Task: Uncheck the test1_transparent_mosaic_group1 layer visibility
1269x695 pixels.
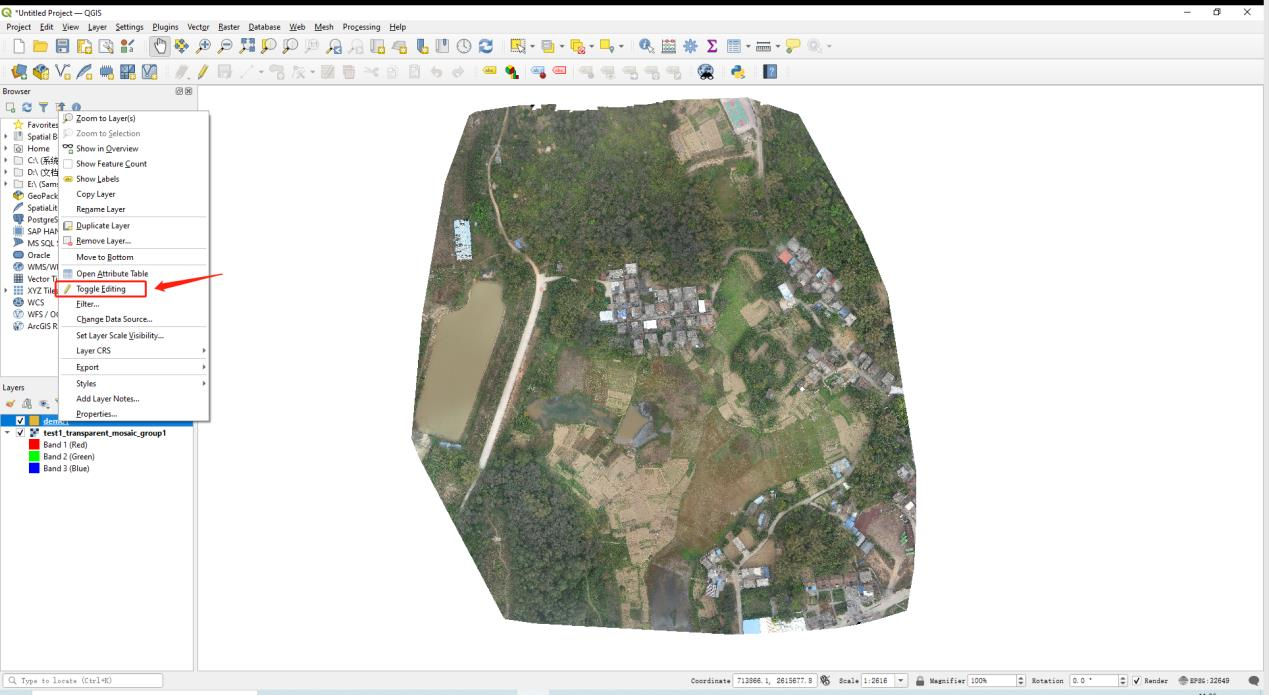Action: point(21,433)
